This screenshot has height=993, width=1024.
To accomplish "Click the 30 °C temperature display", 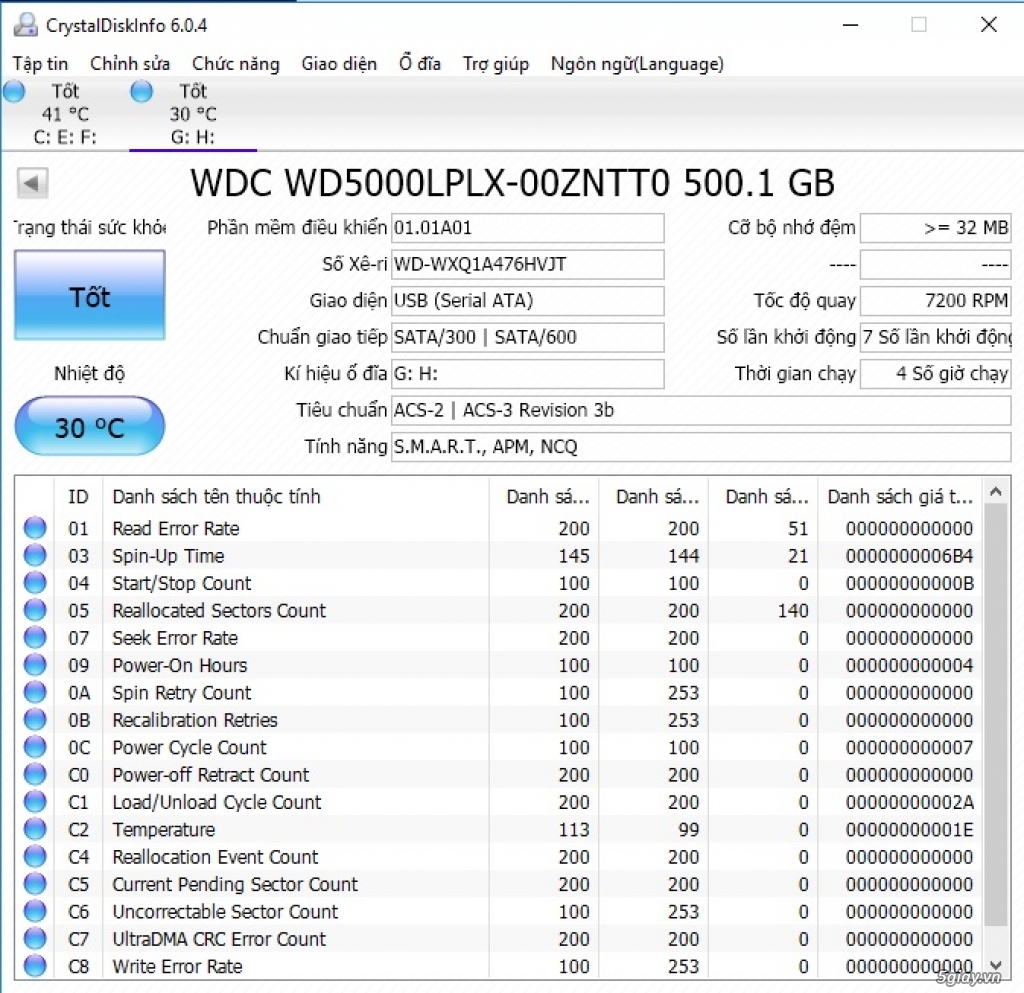I will coord(89,426).
